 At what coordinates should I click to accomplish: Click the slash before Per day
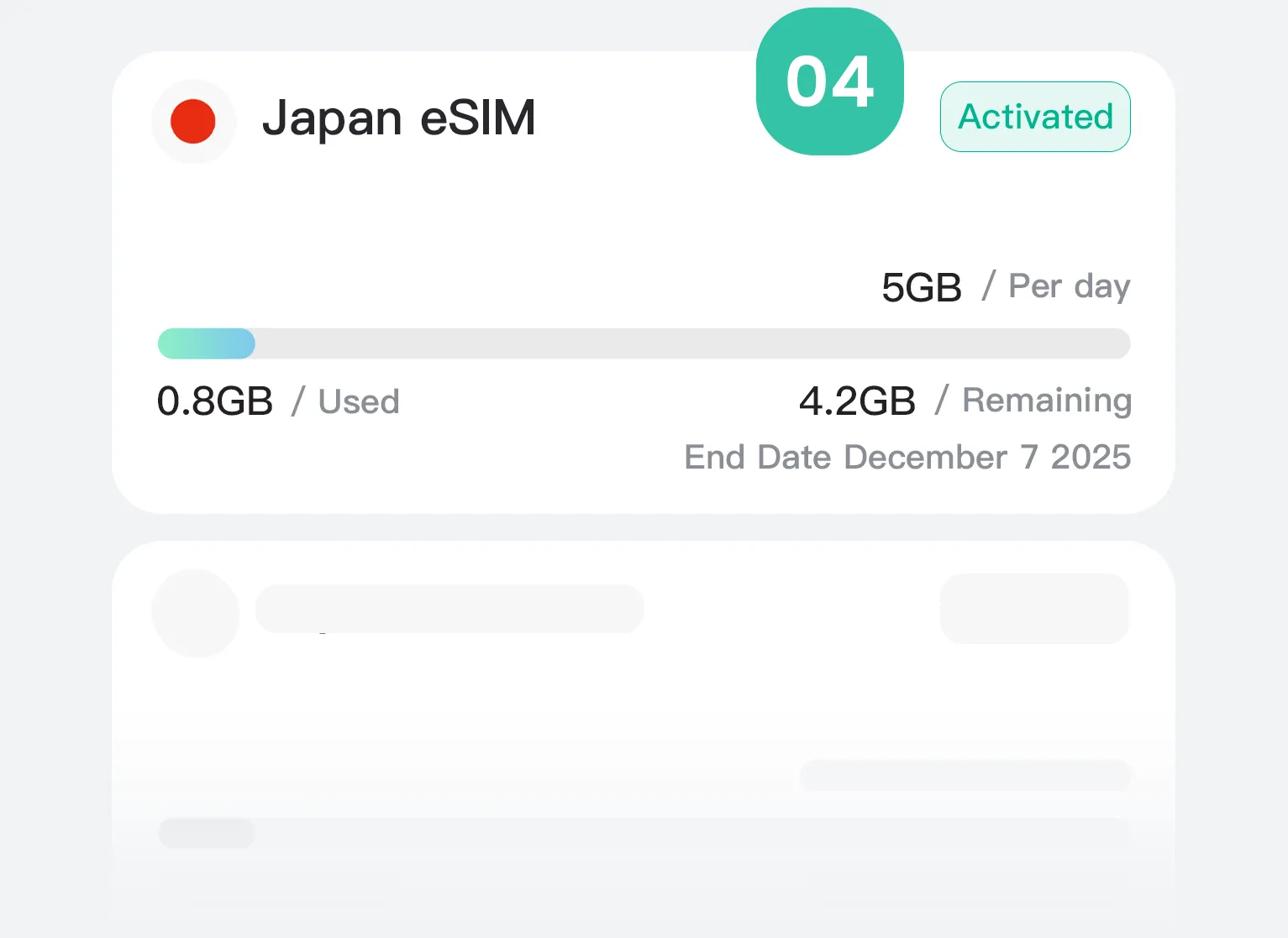[989, 286]
